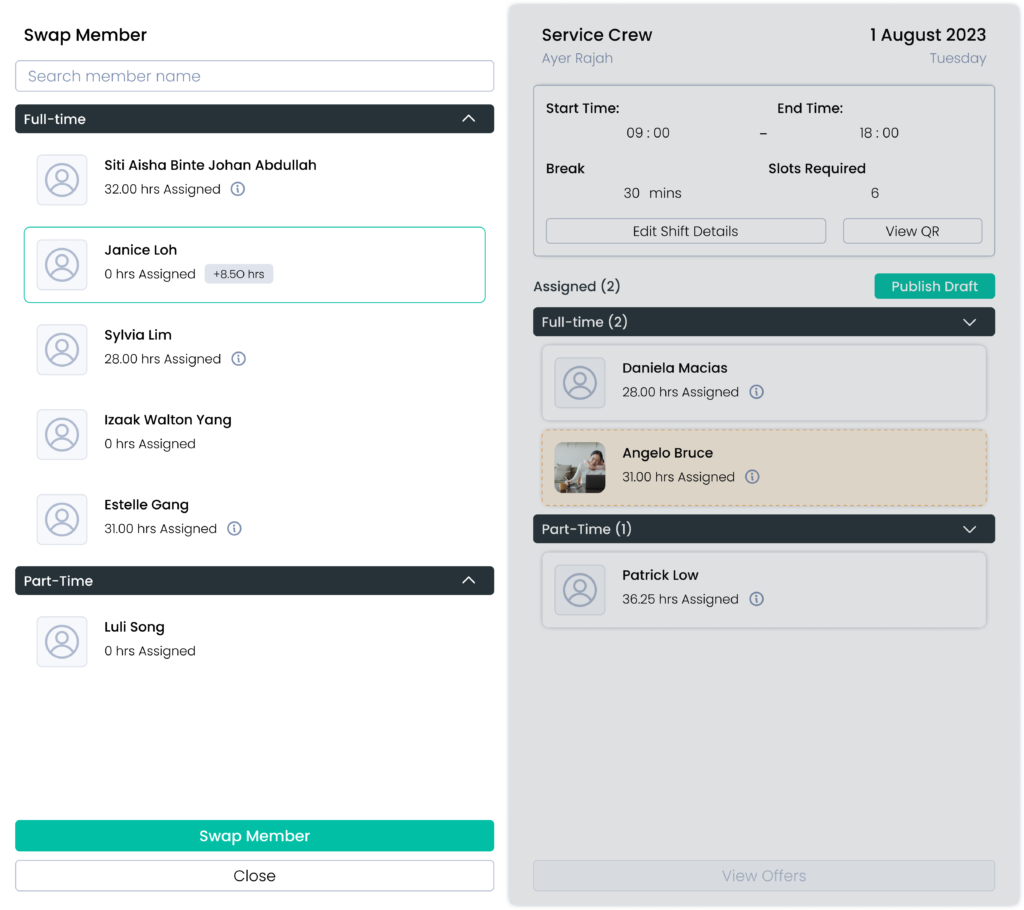Click the Close button

click(x=254, y=876)
